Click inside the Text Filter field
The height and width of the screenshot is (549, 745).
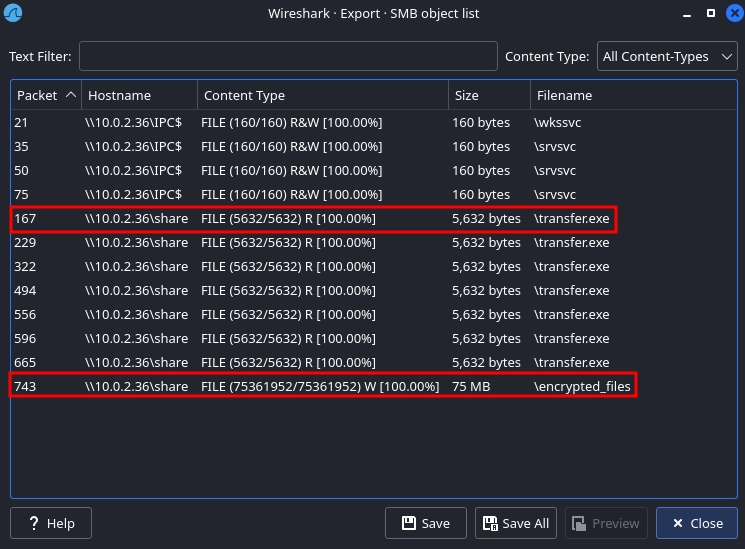tap(288, 57)
